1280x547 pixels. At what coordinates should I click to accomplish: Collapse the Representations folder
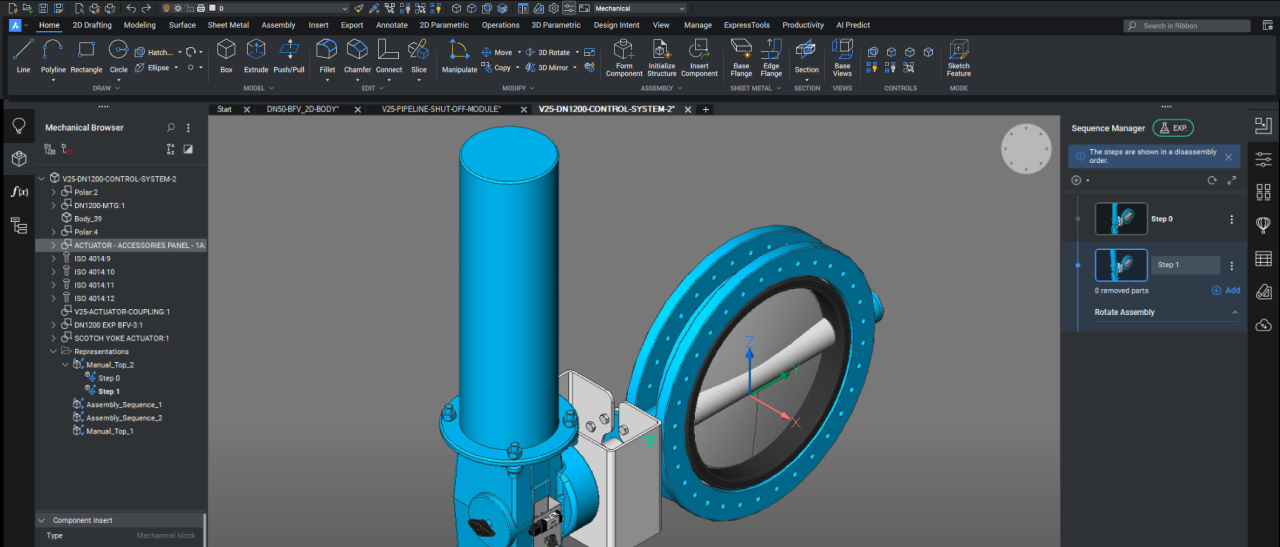[x=54, y=352]
